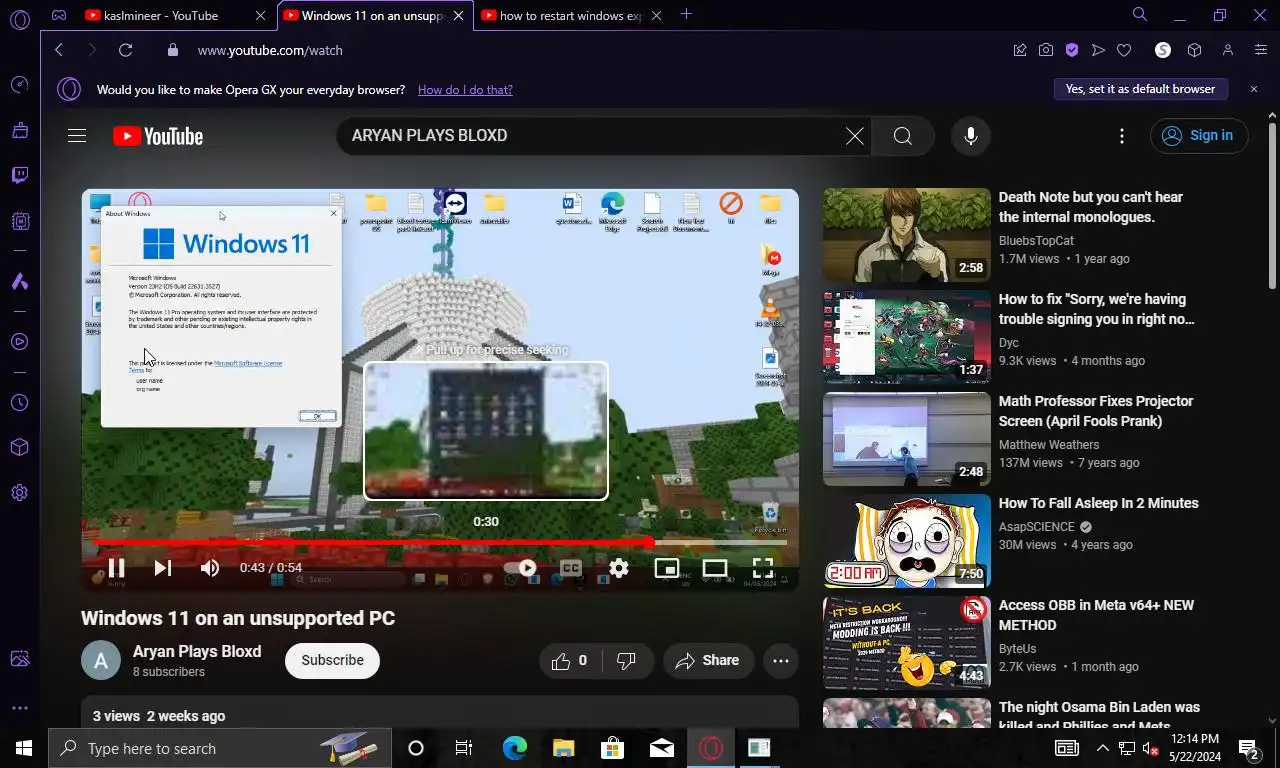Click the send Flow arrow icon

pyautogui.click(x=1098, y=50)
